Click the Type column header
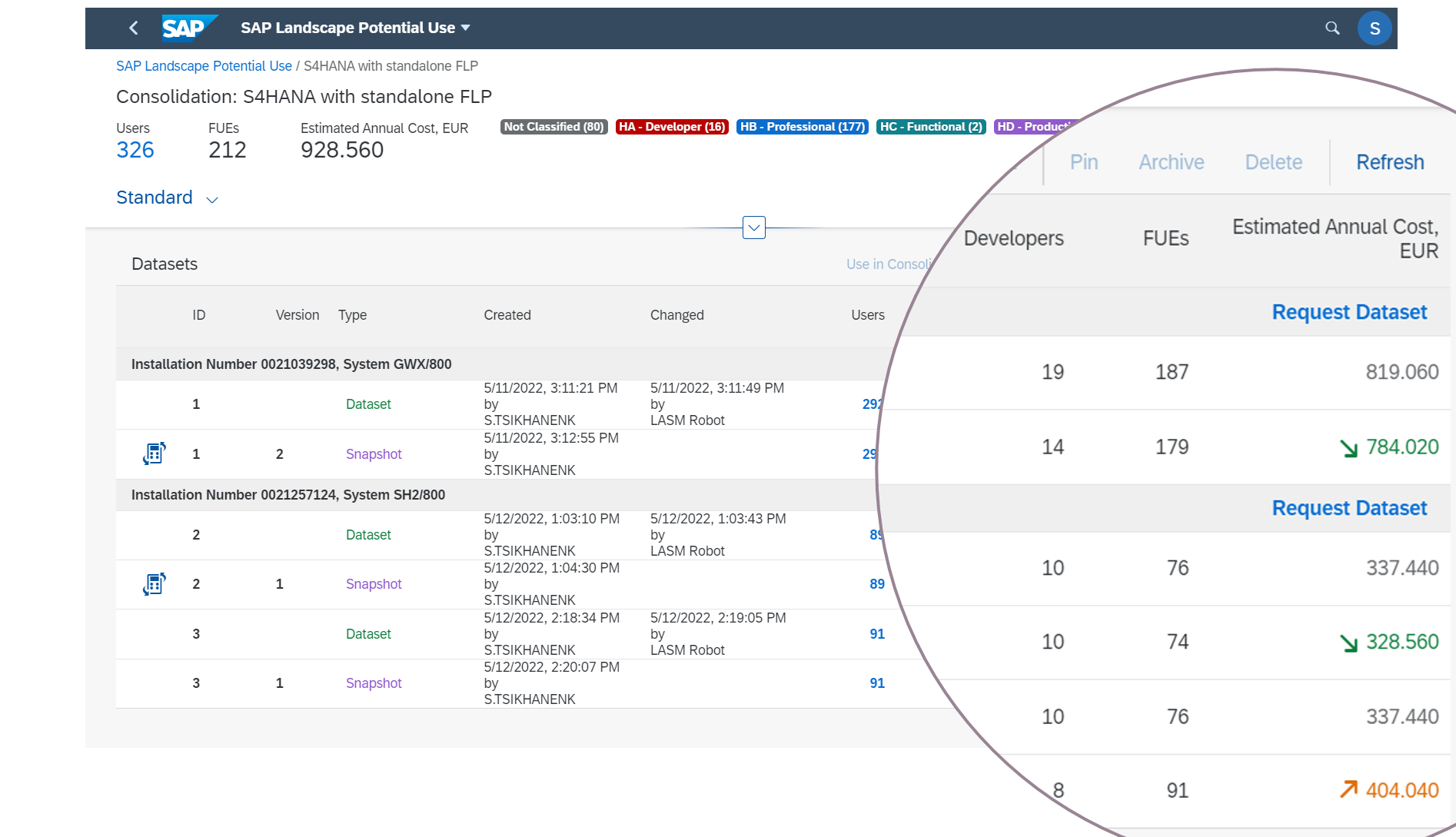The image size is (1456, 837). point(353,315)
